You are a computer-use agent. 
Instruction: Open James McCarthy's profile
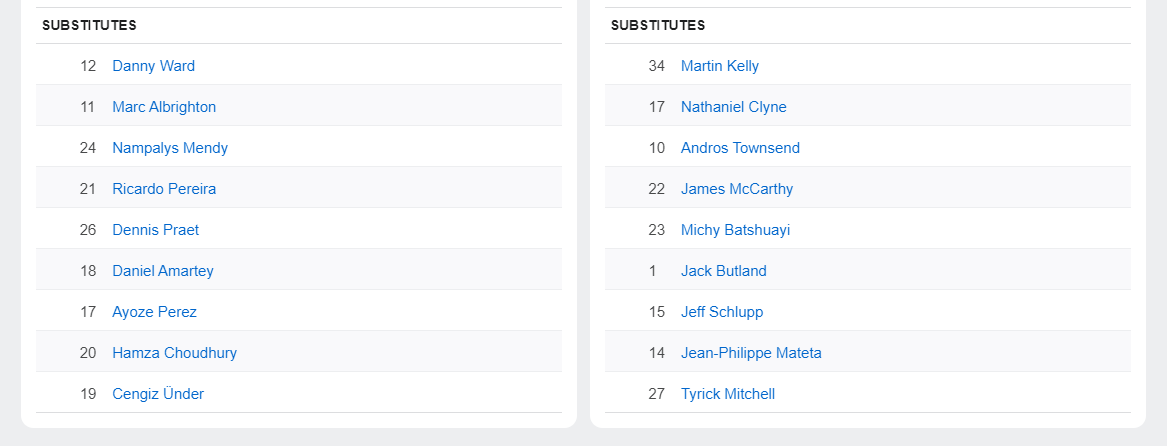coord(737,189)
